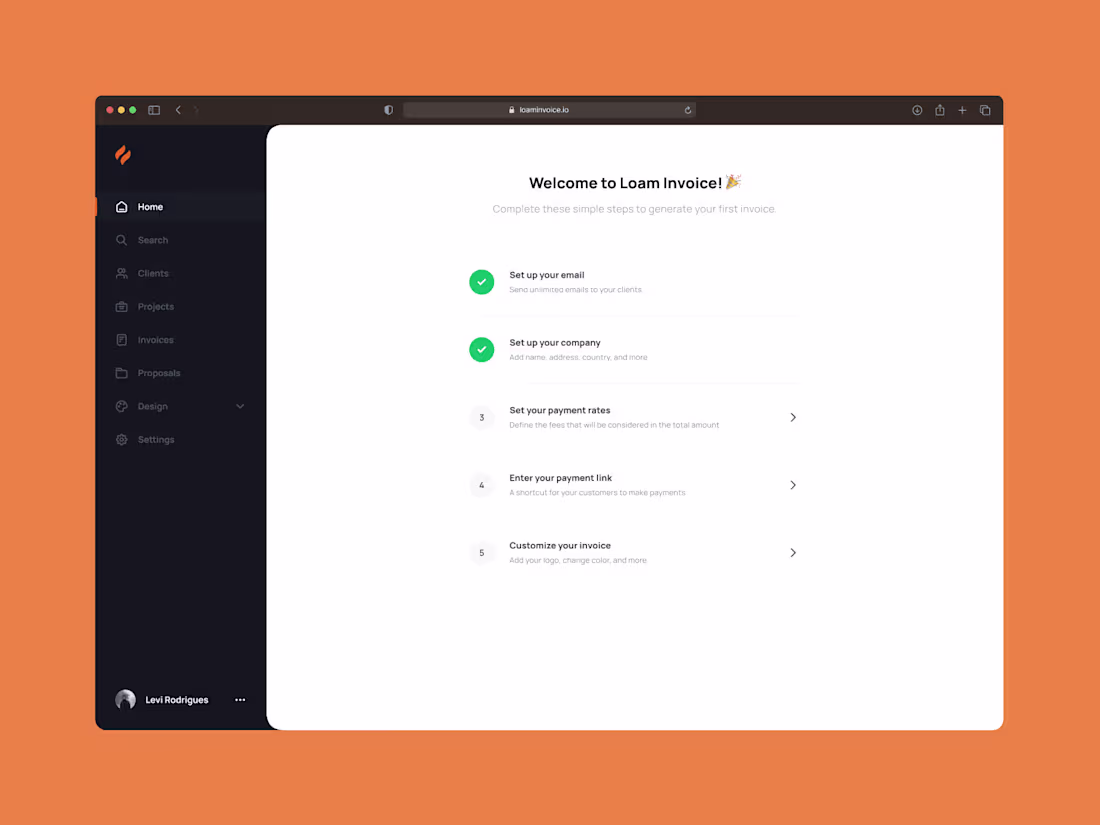Image resolution: width=1100 pixels, height=825 pixels.
Task: Click the browser share icon
Action: click(940, 109)
